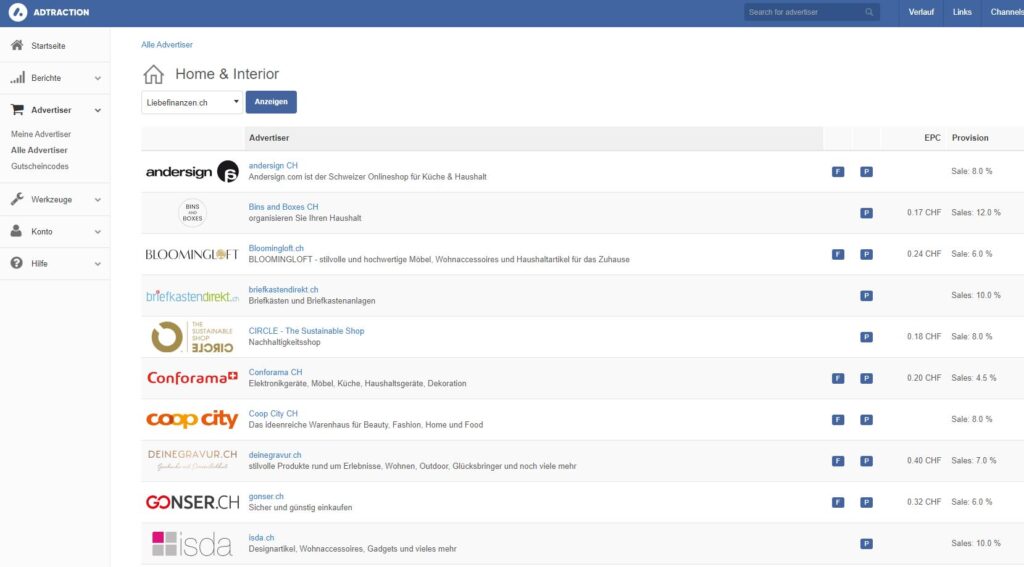This screenshot has width=1024, height=567.
Task: Click the Startseite home icon
Action: click(17, 45)
